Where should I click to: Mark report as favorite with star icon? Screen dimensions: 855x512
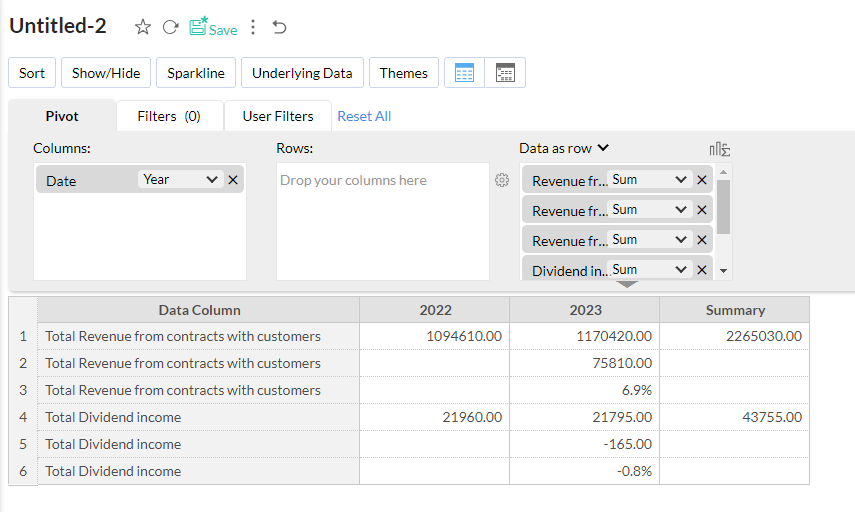point(143,28)
